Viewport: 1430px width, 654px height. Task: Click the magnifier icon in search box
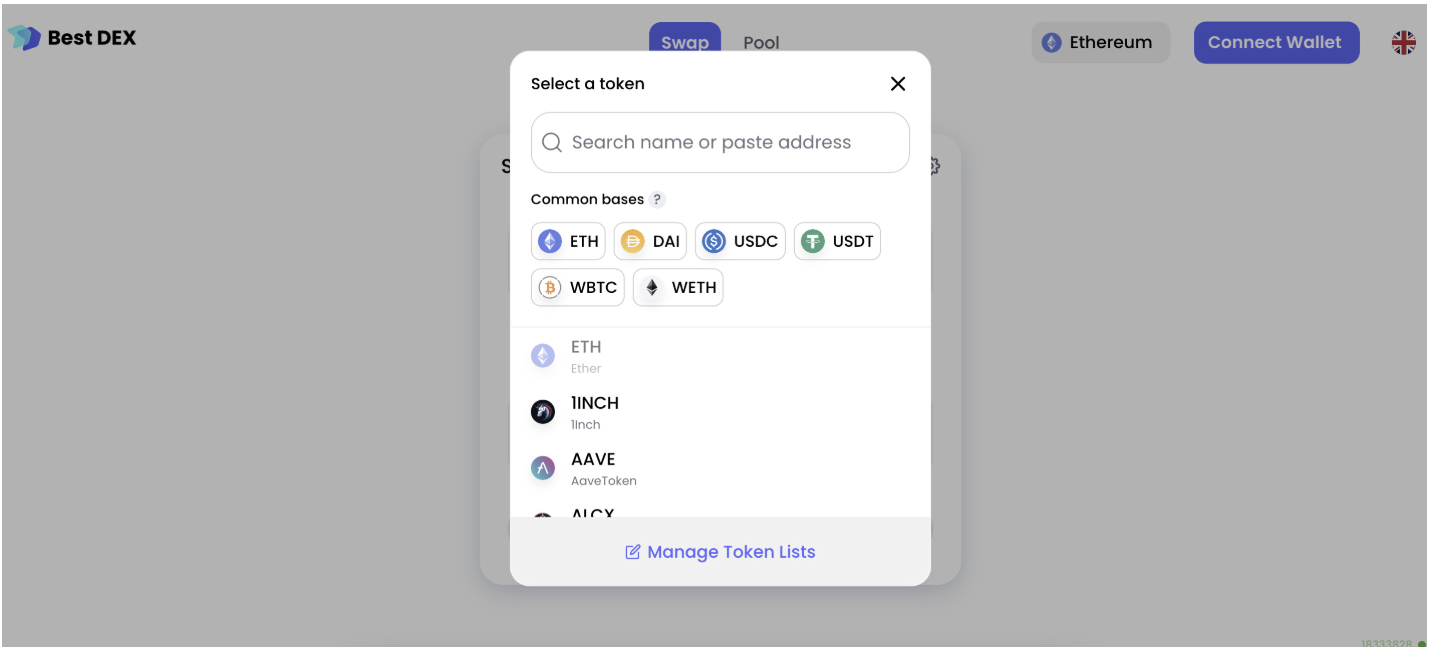pos(552,142)
